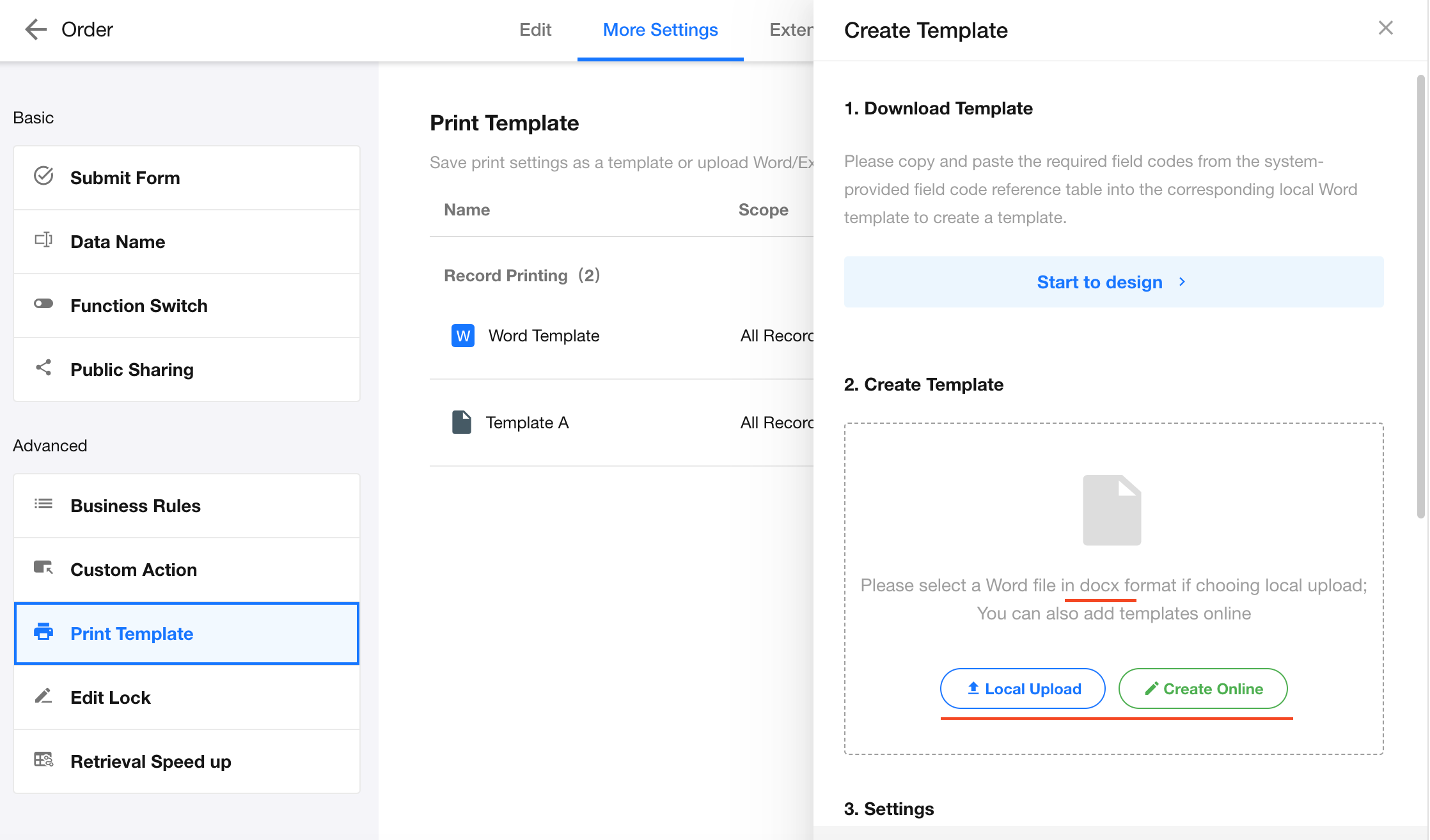The image size is (1430, 840).
Task: Click the Retrieval Speed up icon
Action: [x=43, y=759]
